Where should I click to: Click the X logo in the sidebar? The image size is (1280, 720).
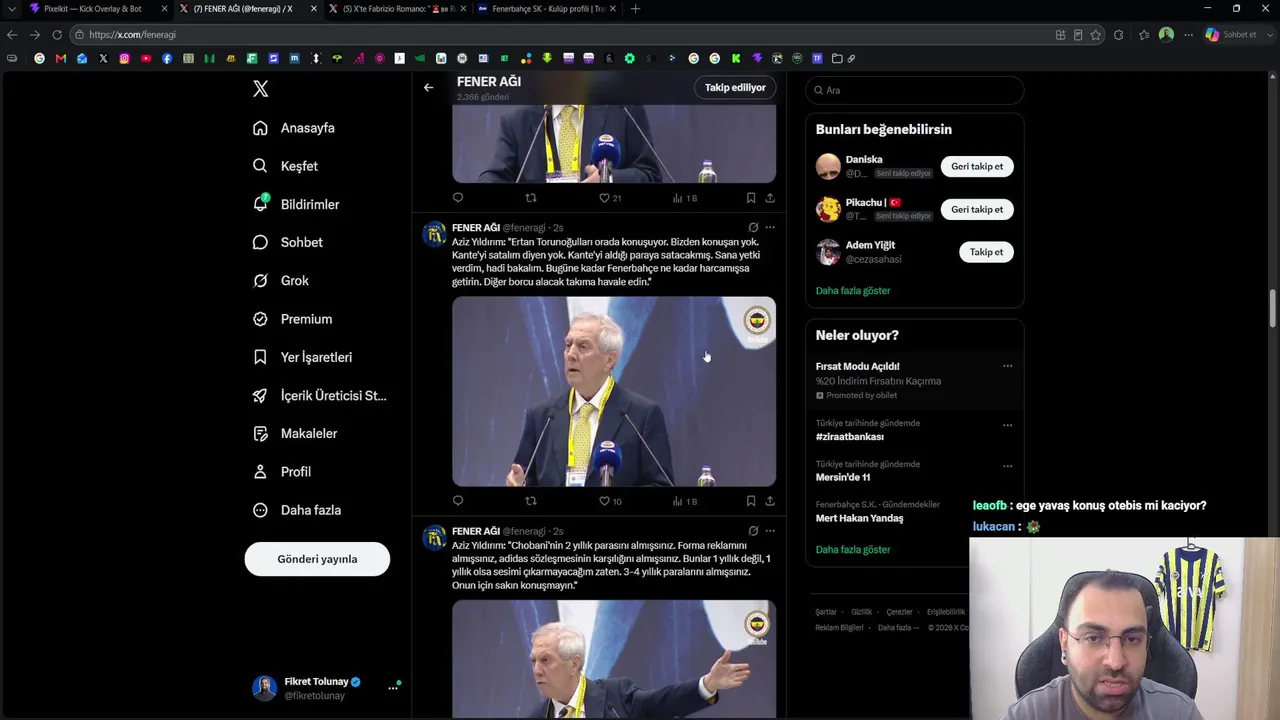[x=261, y=89]
